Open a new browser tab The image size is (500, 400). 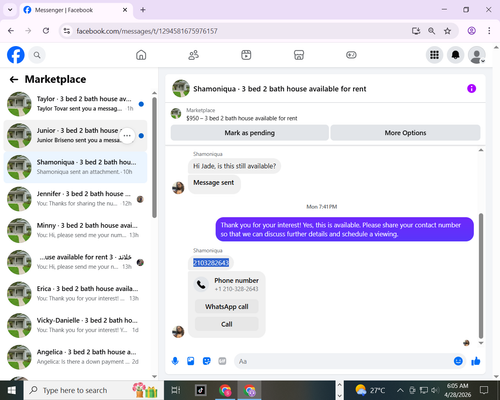click(x=143, y=10)
